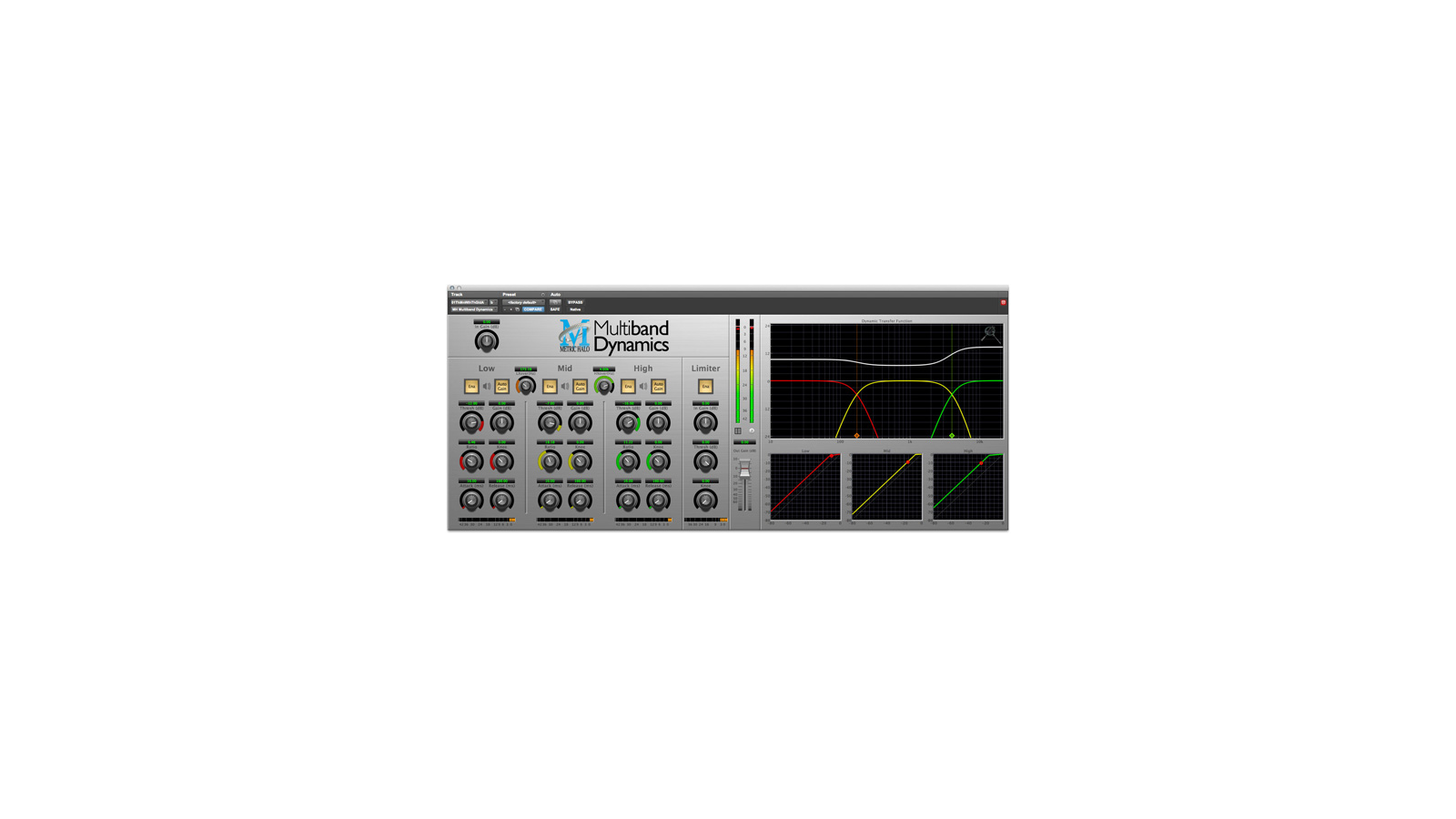Click the In Gain value readout field
The width and height of the screenshot is (1456, 819).
[487, 321]
